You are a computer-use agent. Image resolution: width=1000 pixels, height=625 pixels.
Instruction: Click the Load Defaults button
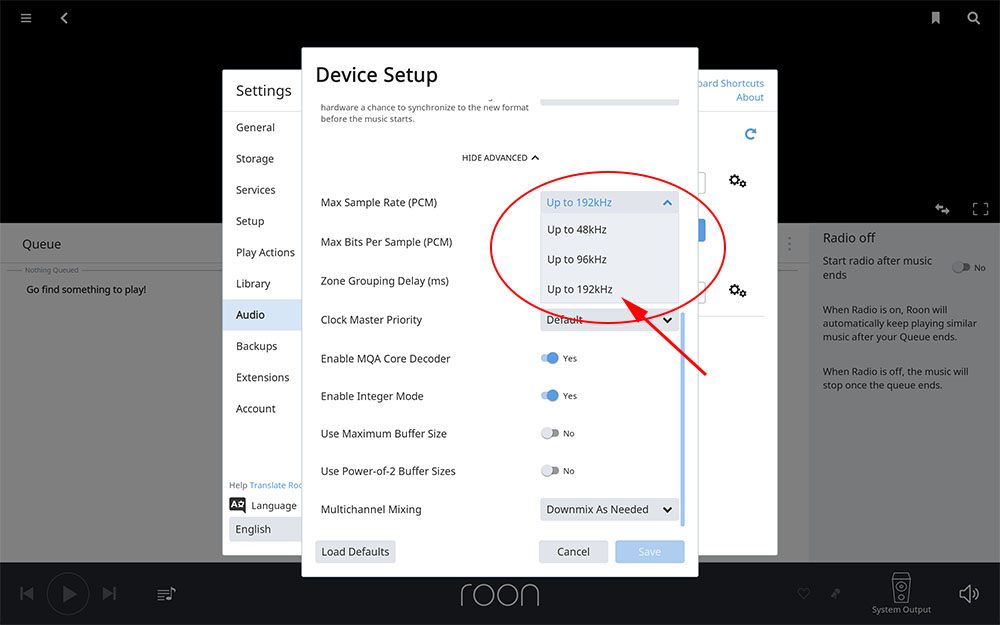click(x=355, y=552)
